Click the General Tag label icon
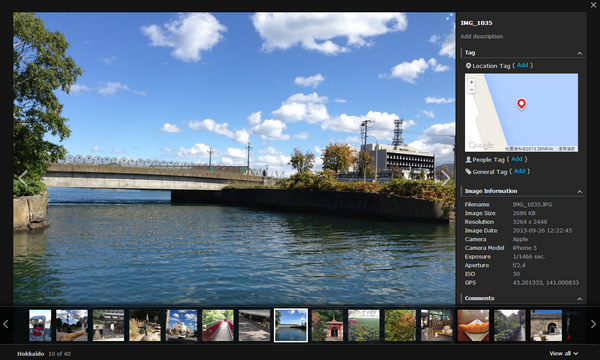The width and height of the screenshot is (600, 360). pyautogui.click(x=468, y=172)
